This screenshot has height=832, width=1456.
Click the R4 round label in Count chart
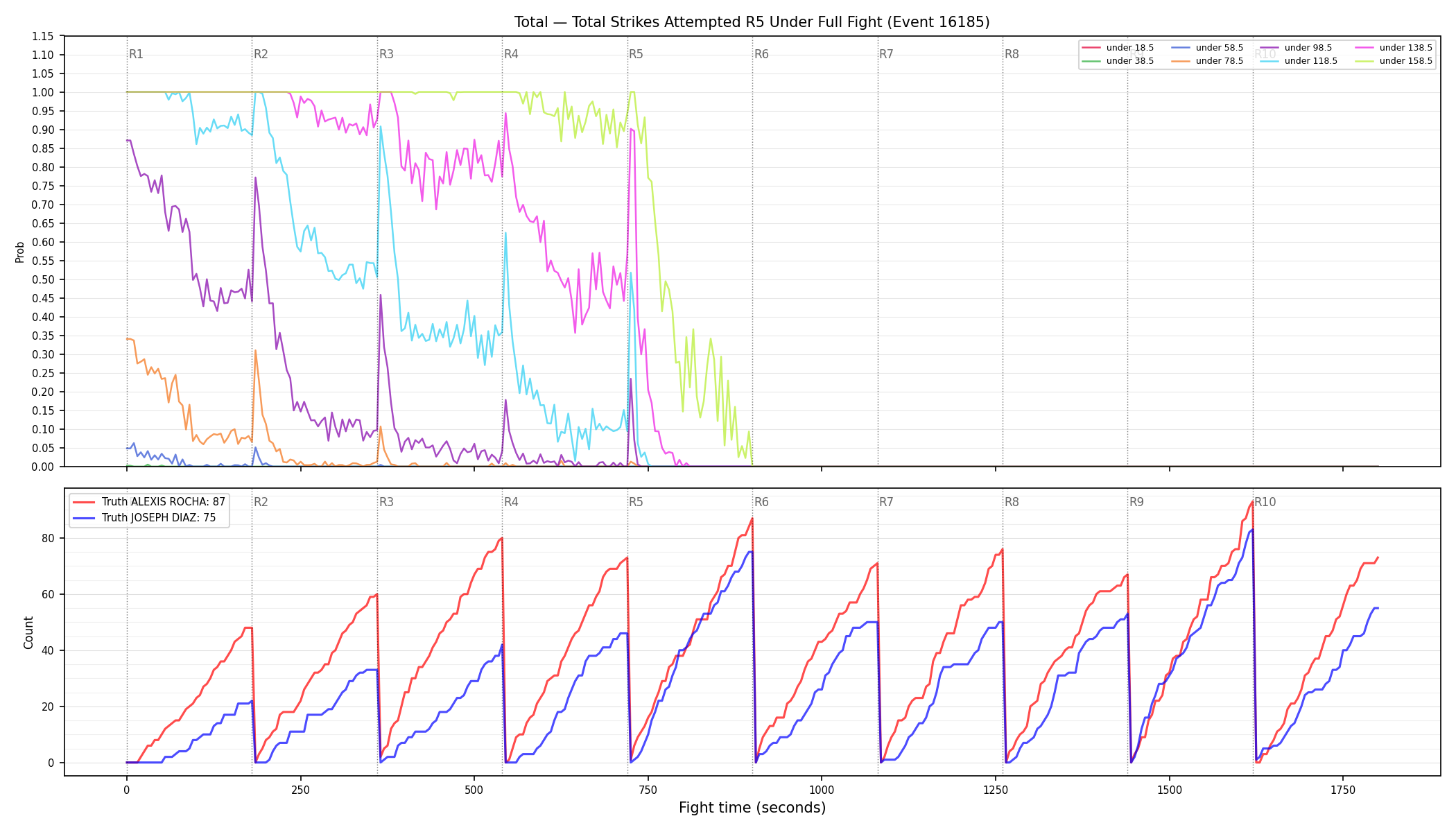coord(511,502)
